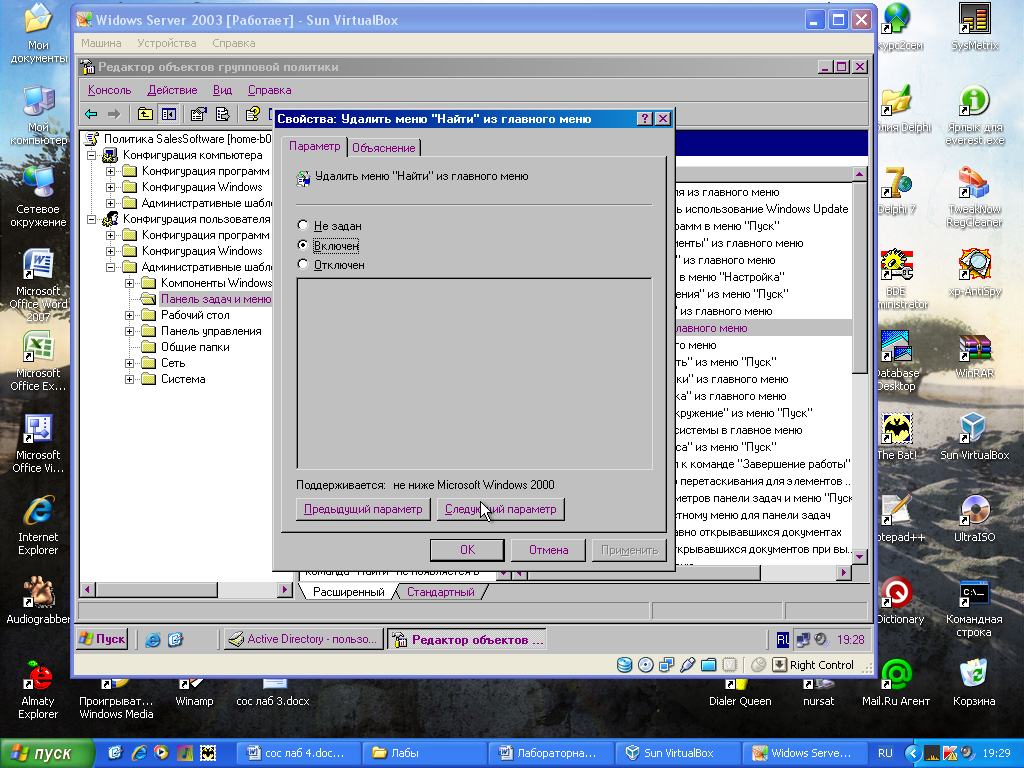This screenshot has height=768, width=1024.
Task: Open the Audiograbber desktop icon
Action: [x=38, y=600]
